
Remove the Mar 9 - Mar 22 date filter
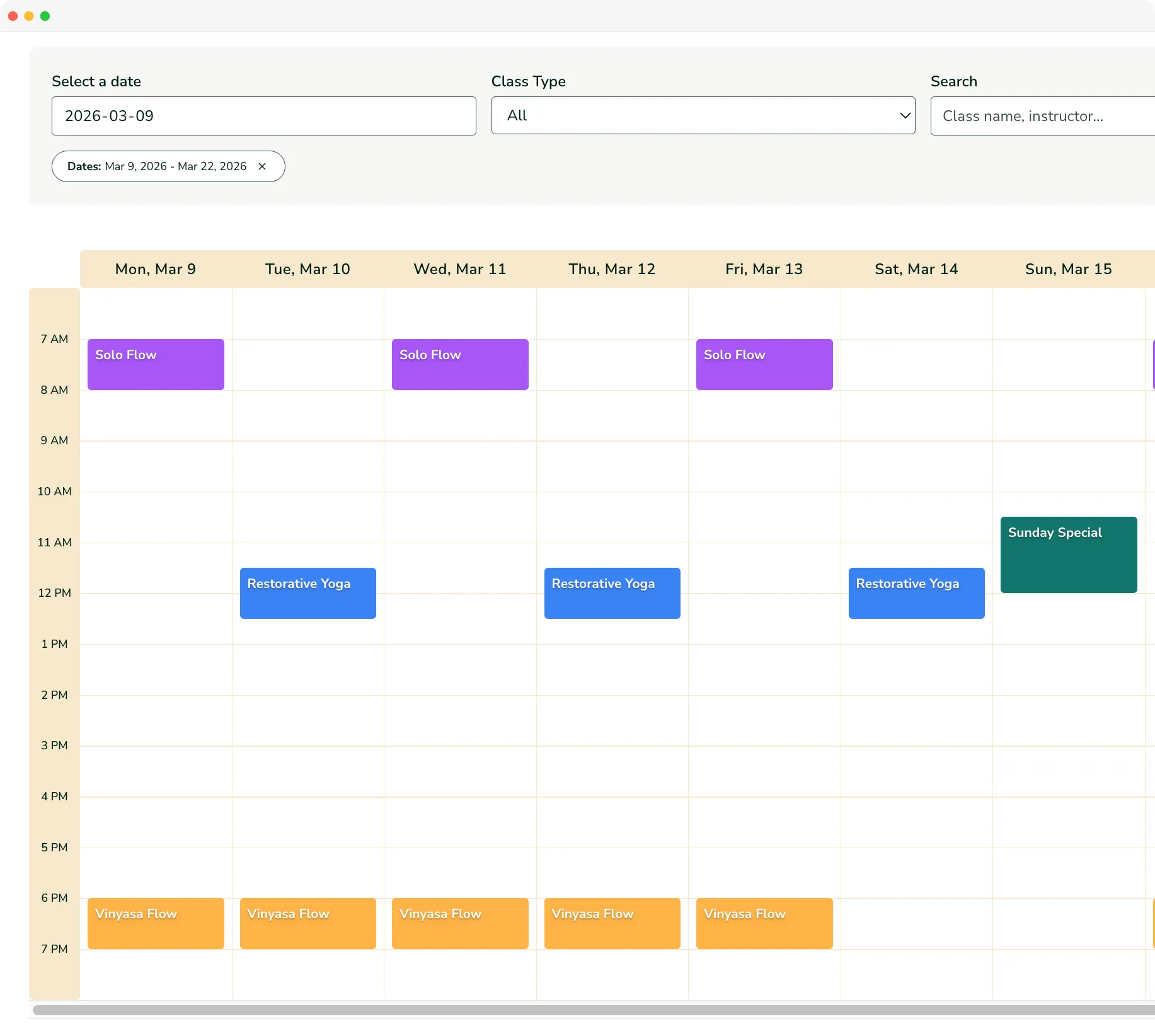coord(262,166)
